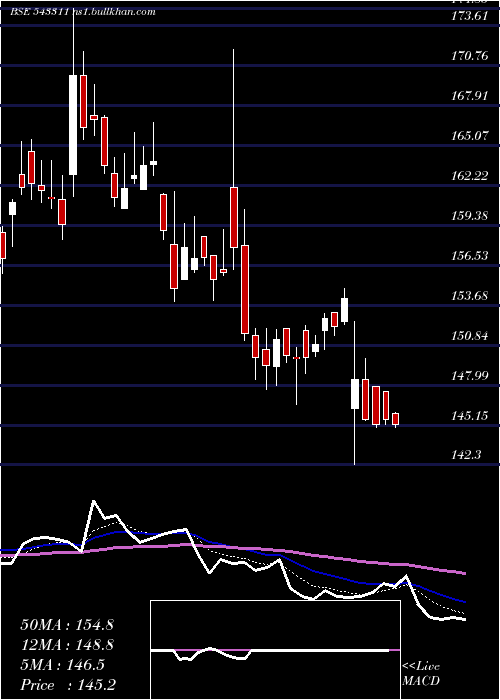Click the 165.07 price axis label
This screenshot has width=500, height=700.
click(470, 135)
